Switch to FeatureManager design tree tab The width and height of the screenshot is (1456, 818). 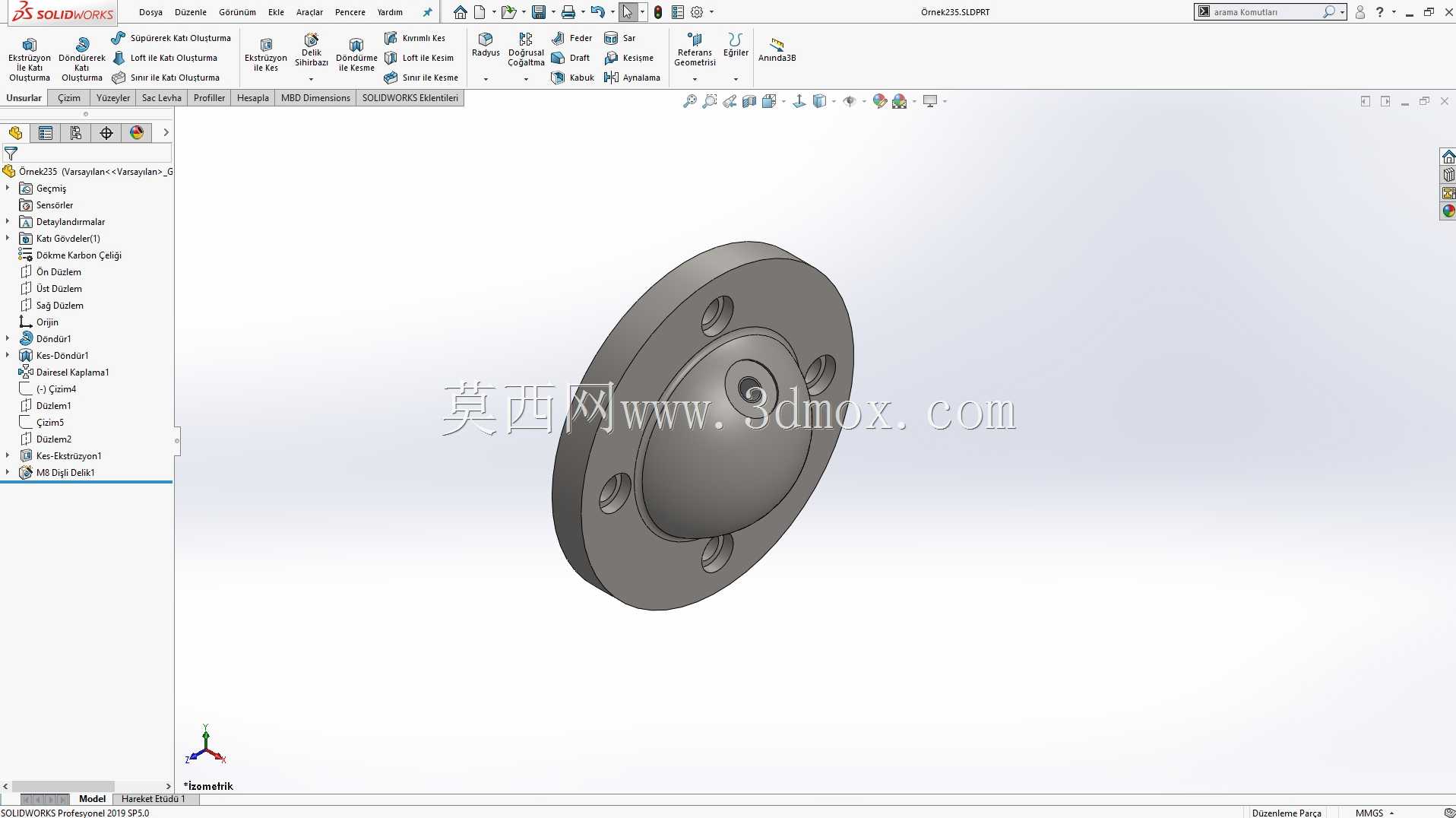coord(15,133)
